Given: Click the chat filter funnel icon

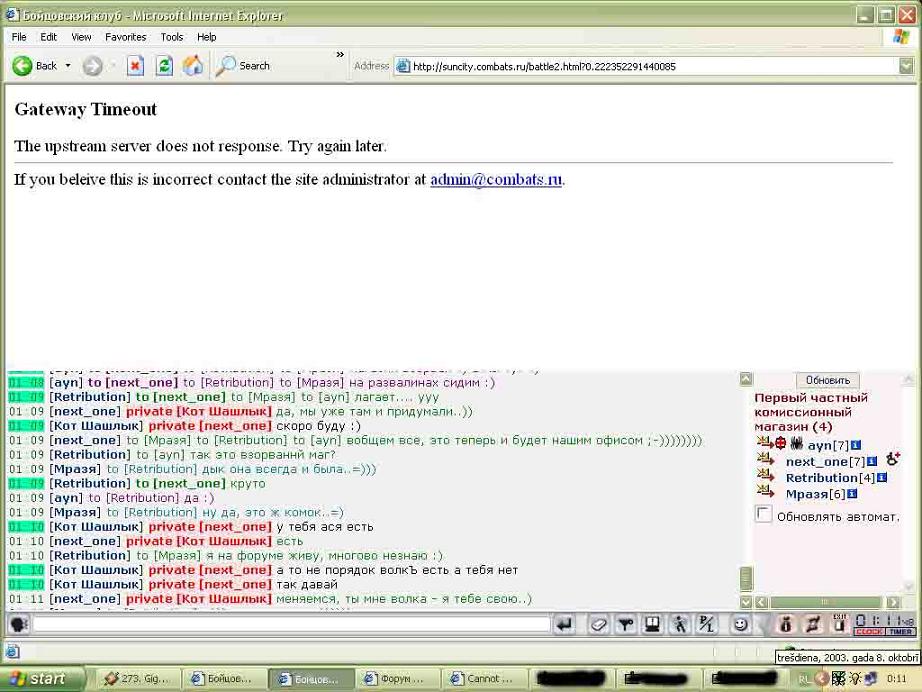Looking at the screenshot, I should pyautogui.click(x=626, y=624).
